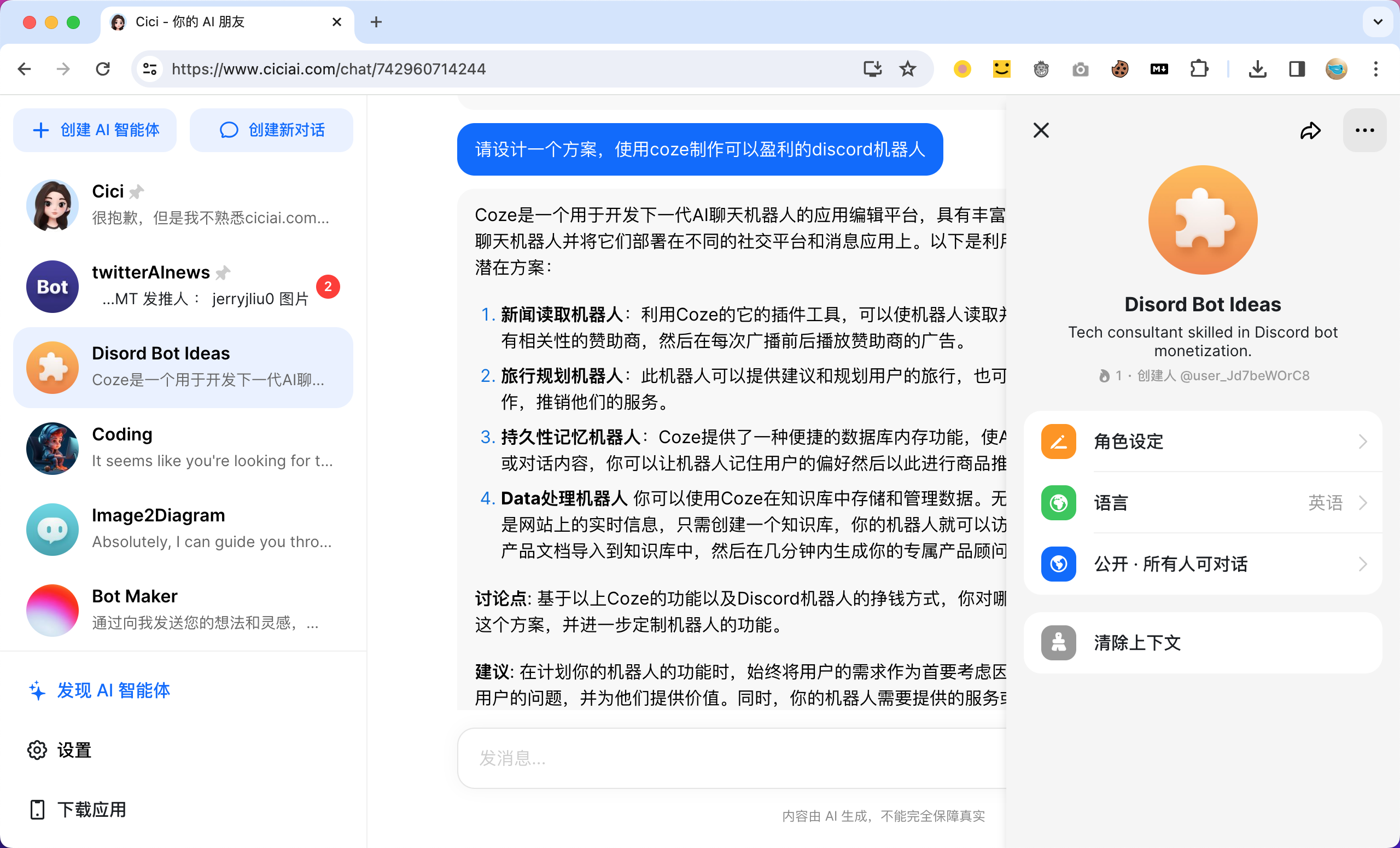
Task: Open the three-dots more options menu
Action: pos(1364,131)
